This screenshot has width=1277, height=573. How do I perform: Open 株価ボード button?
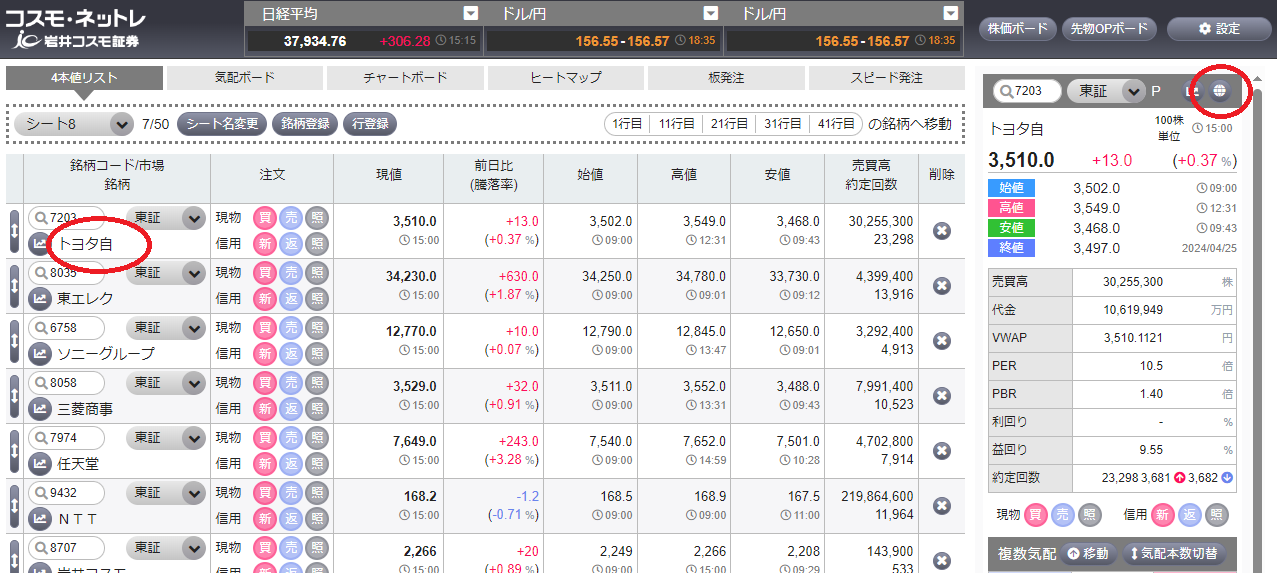point(1017,28)
